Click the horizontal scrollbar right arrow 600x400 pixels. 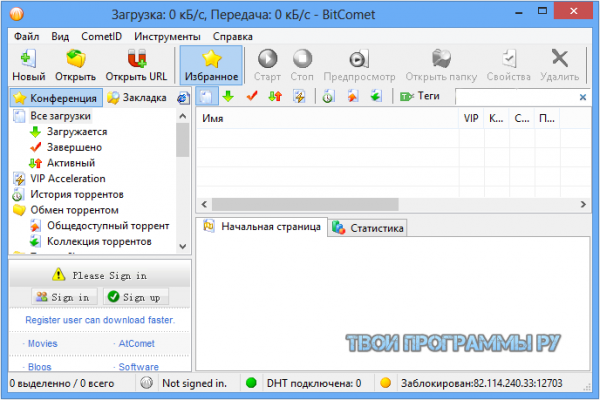583,204
